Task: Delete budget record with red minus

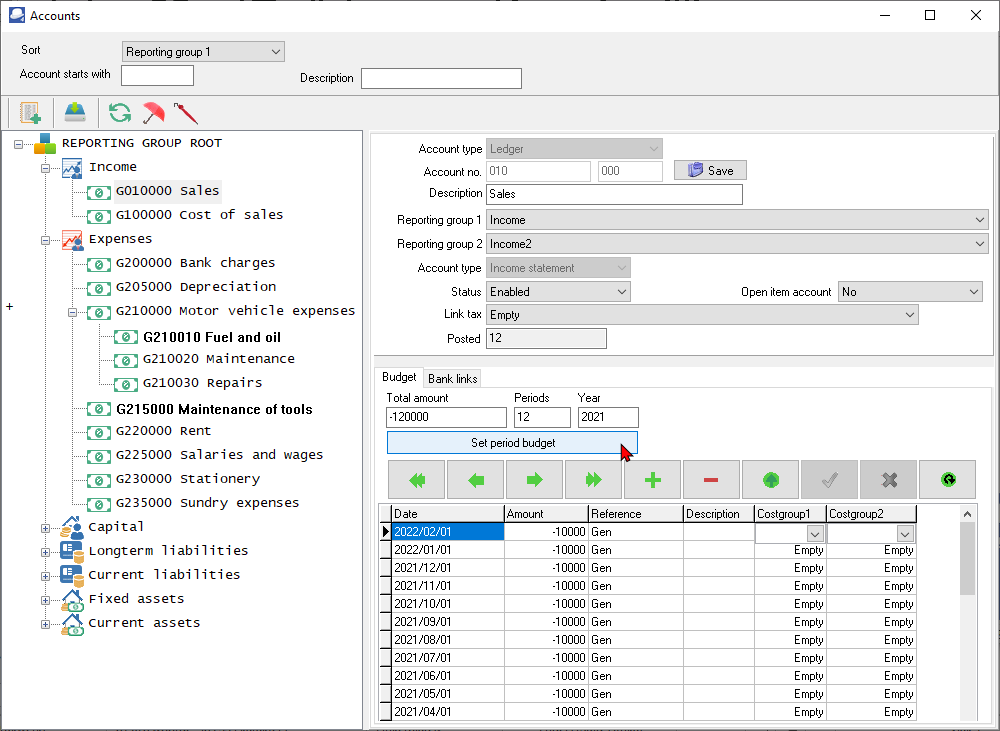Action: pyautogui.click(x=711, y=480)
